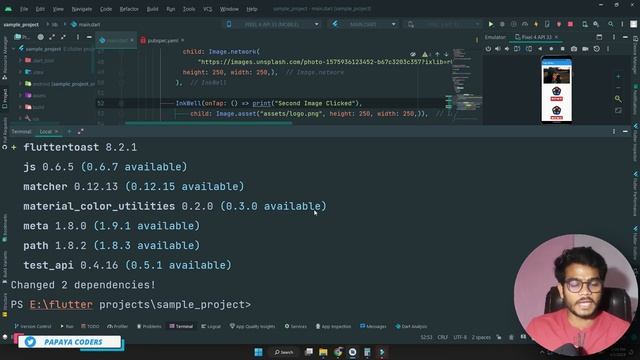Image resolution: width=640 pixels, height=360 pixels.
Task: Click emulator zoom magnifier icon
Action: pos(618,99)
